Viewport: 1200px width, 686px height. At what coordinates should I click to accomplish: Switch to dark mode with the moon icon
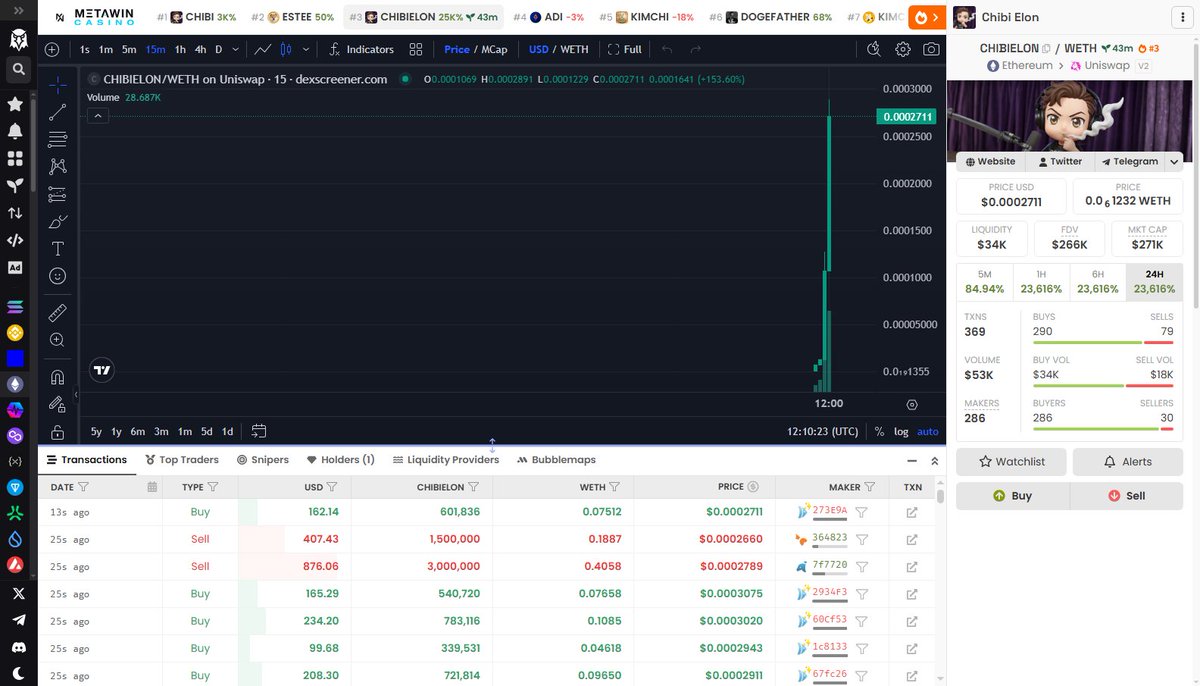pos(17,674)
